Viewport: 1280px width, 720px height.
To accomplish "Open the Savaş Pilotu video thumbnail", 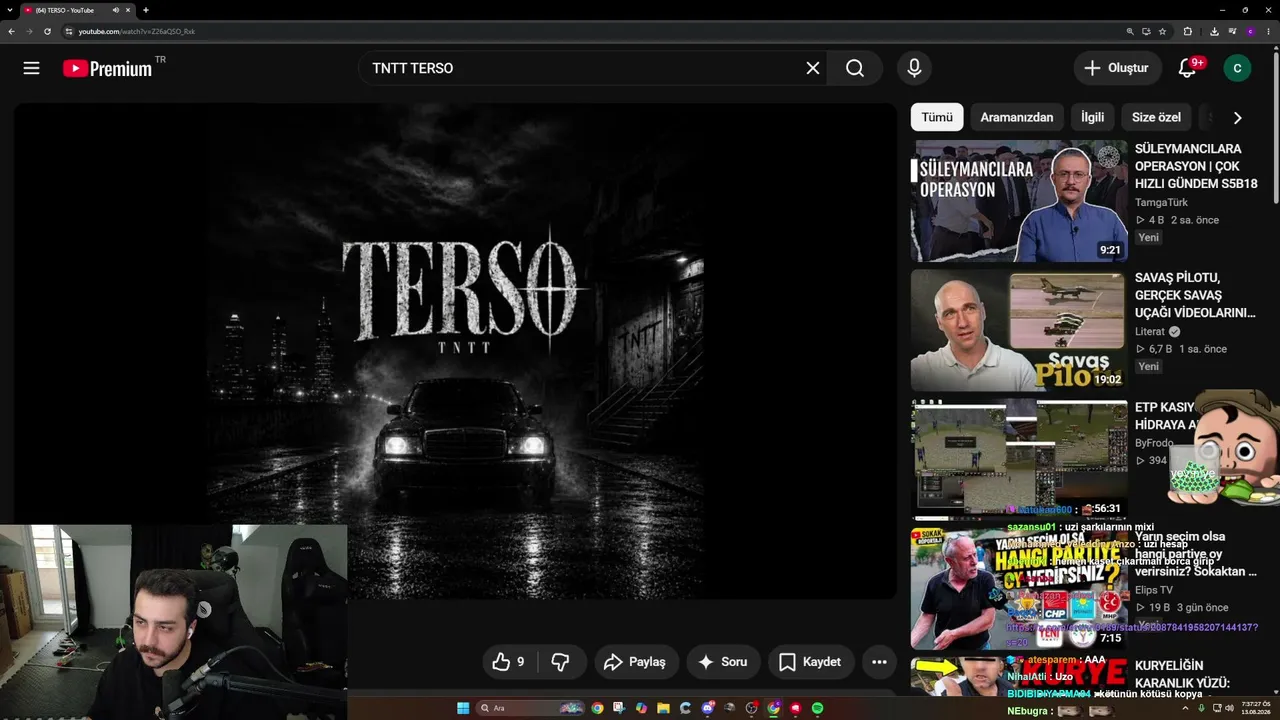I will 1019,330.
